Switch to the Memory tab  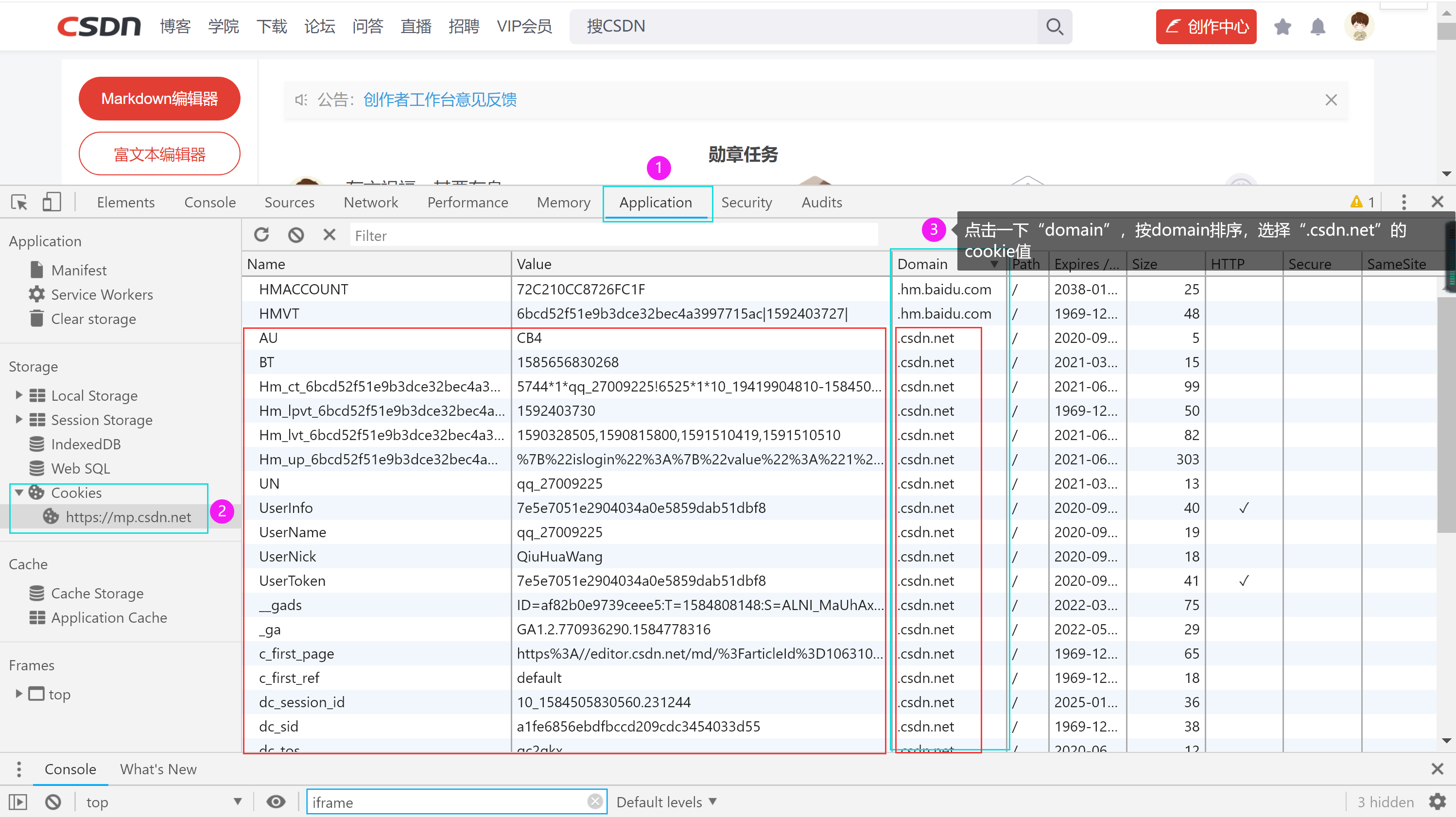click(x=564, y=202)
